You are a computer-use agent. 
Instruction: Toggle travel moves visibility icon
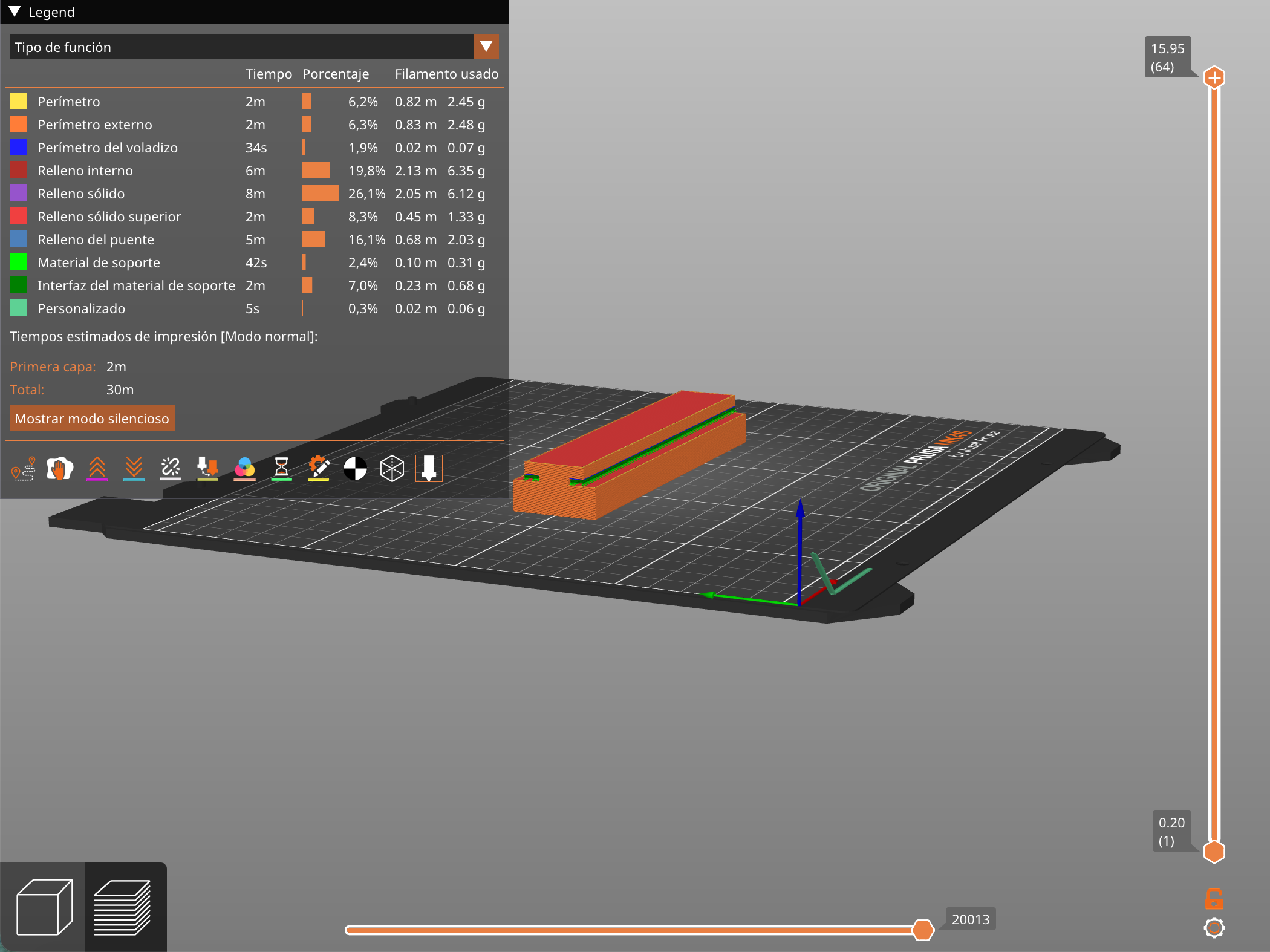tap(24, 469)
